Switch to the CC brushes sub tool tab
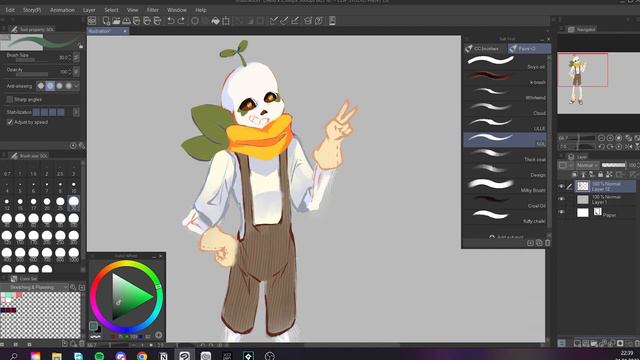Image resolution: width=640 pixels, height=360 pixels. pos(485,49)
